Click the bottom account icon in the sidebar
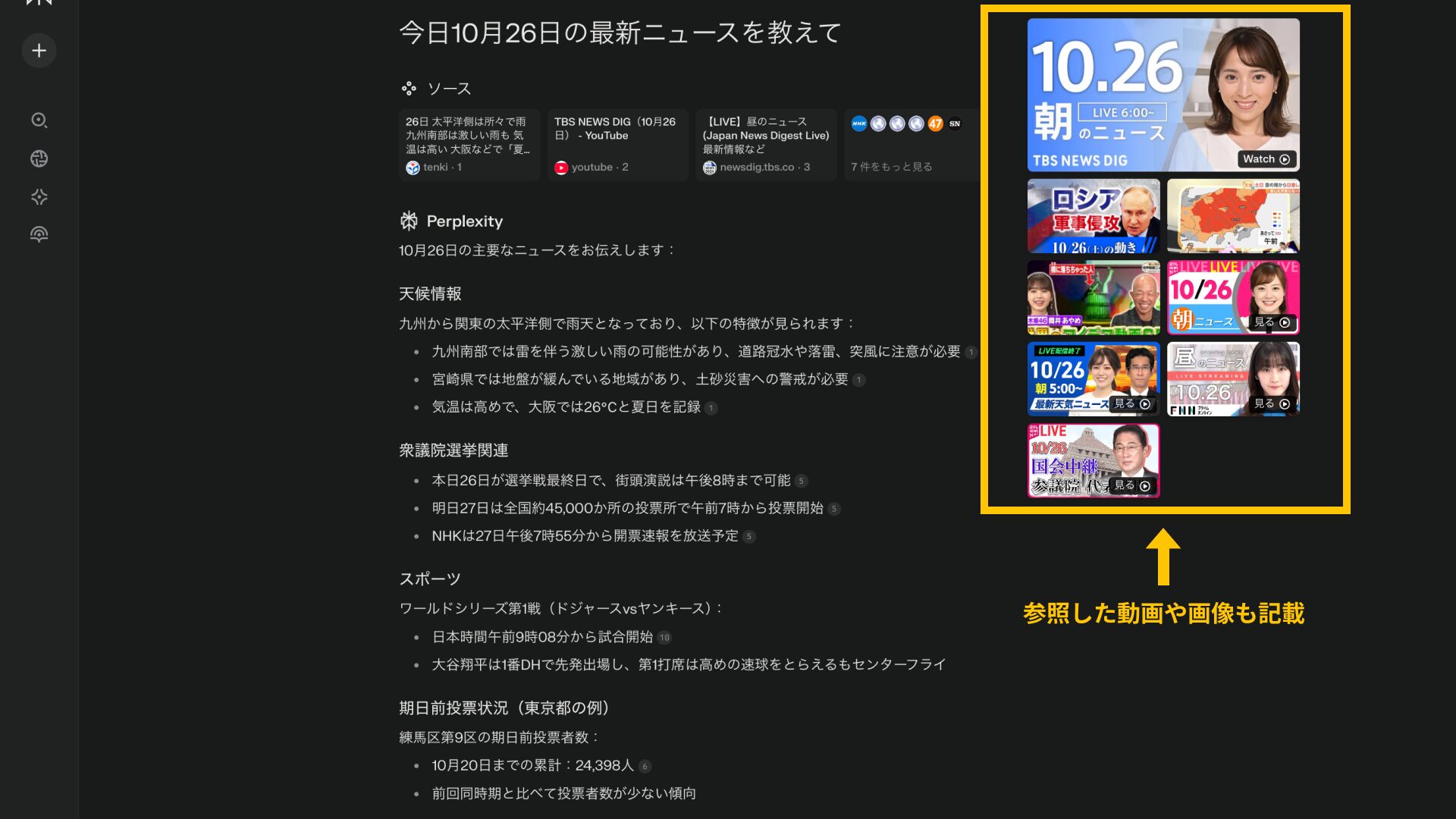This screenshot has height=819, width=1456. point(39,234)
